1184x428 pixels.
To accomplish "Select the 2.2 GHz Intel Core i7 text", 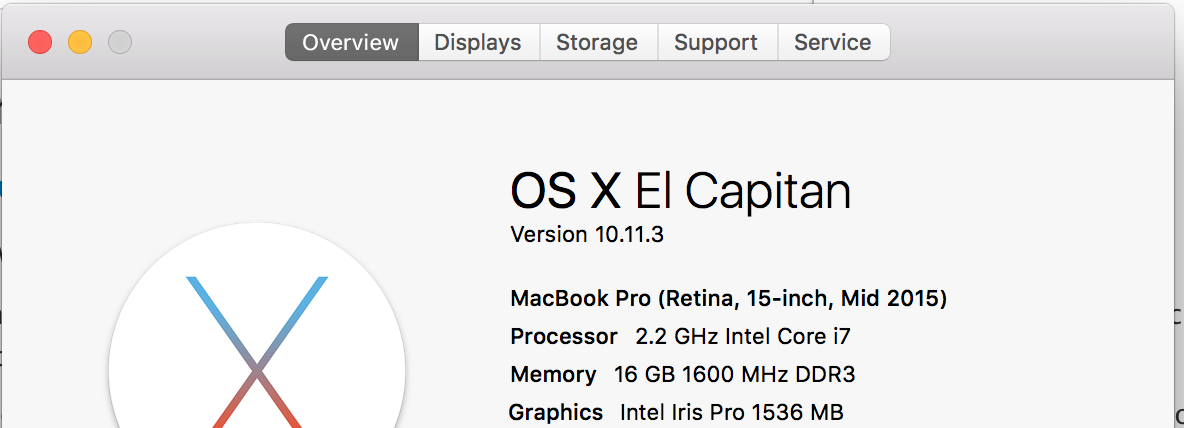I will [x=743, y=336].
